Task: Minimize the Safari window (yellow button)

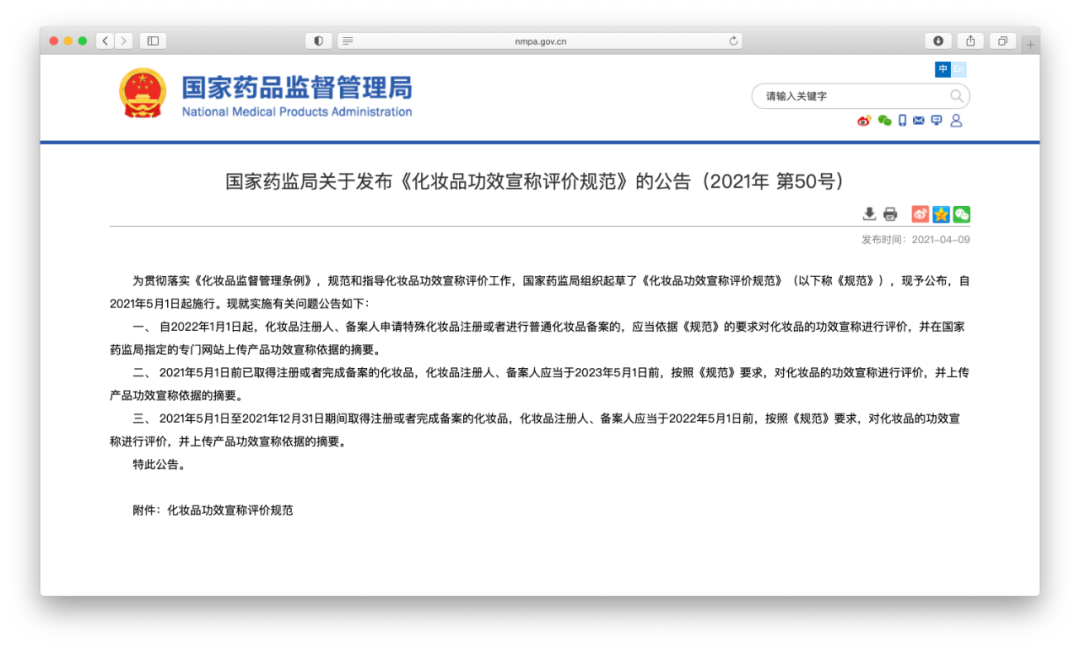Action: pos(68,41)
